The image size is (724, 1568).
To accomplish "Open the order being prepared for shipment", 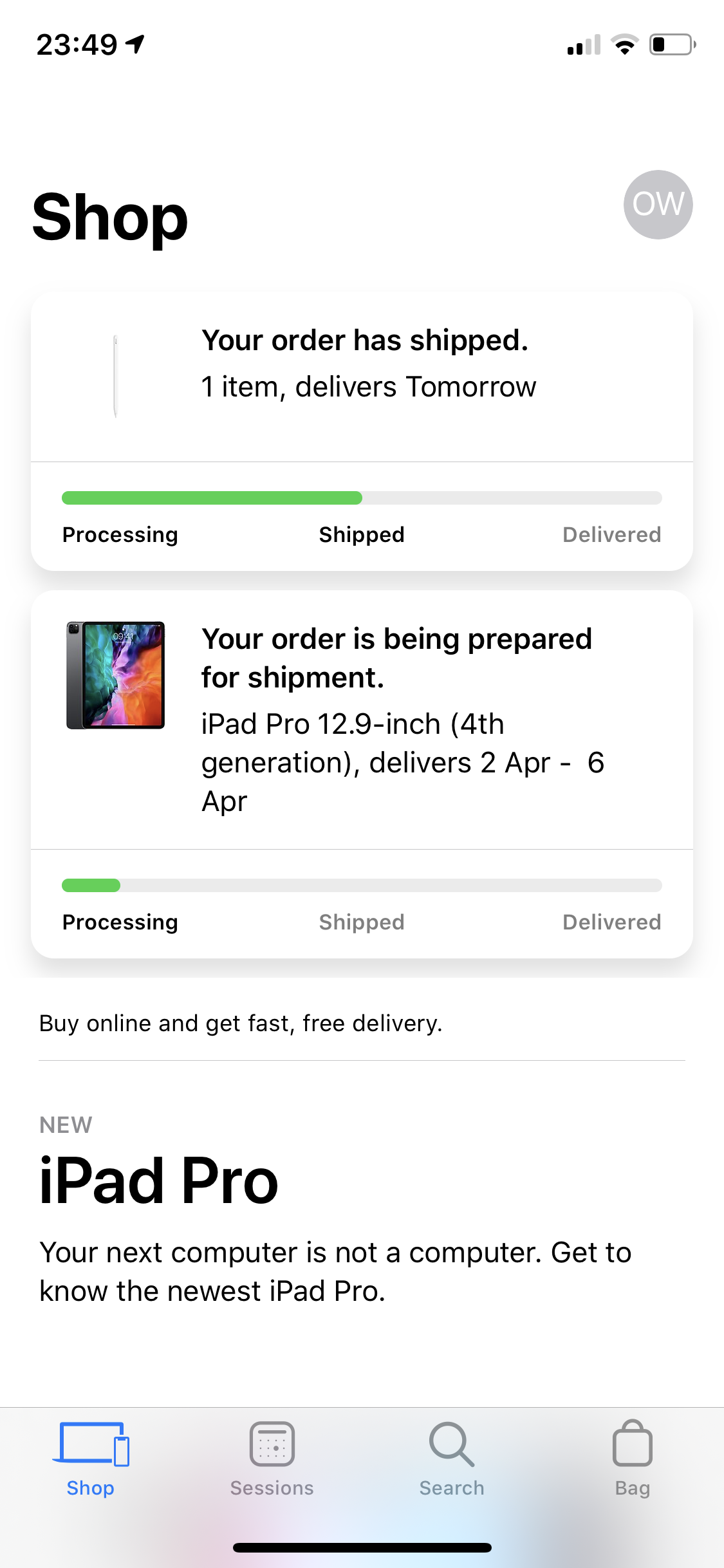I will [x=396, y=658].
